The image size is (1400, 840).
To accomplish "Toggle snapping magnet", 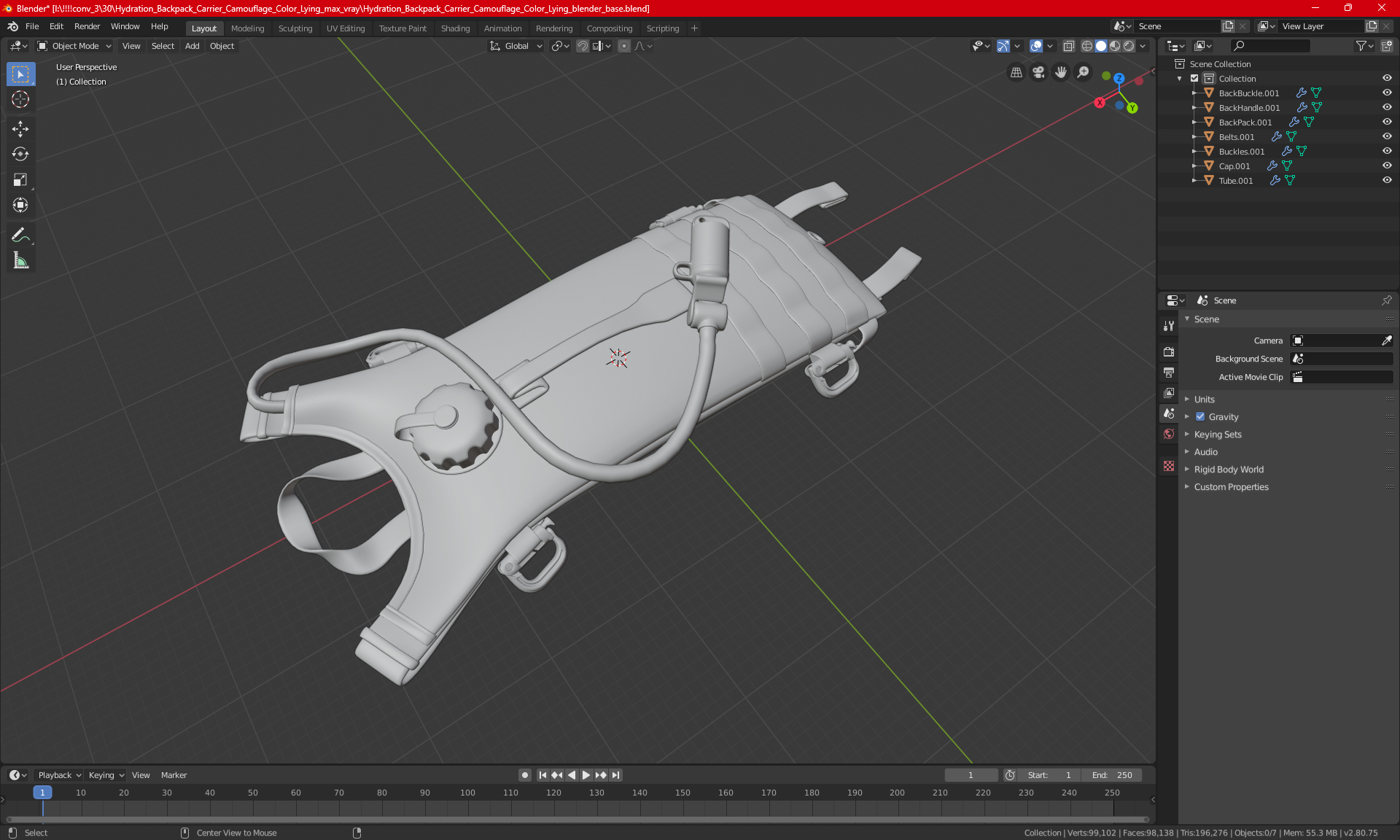I will coord(582,46).
